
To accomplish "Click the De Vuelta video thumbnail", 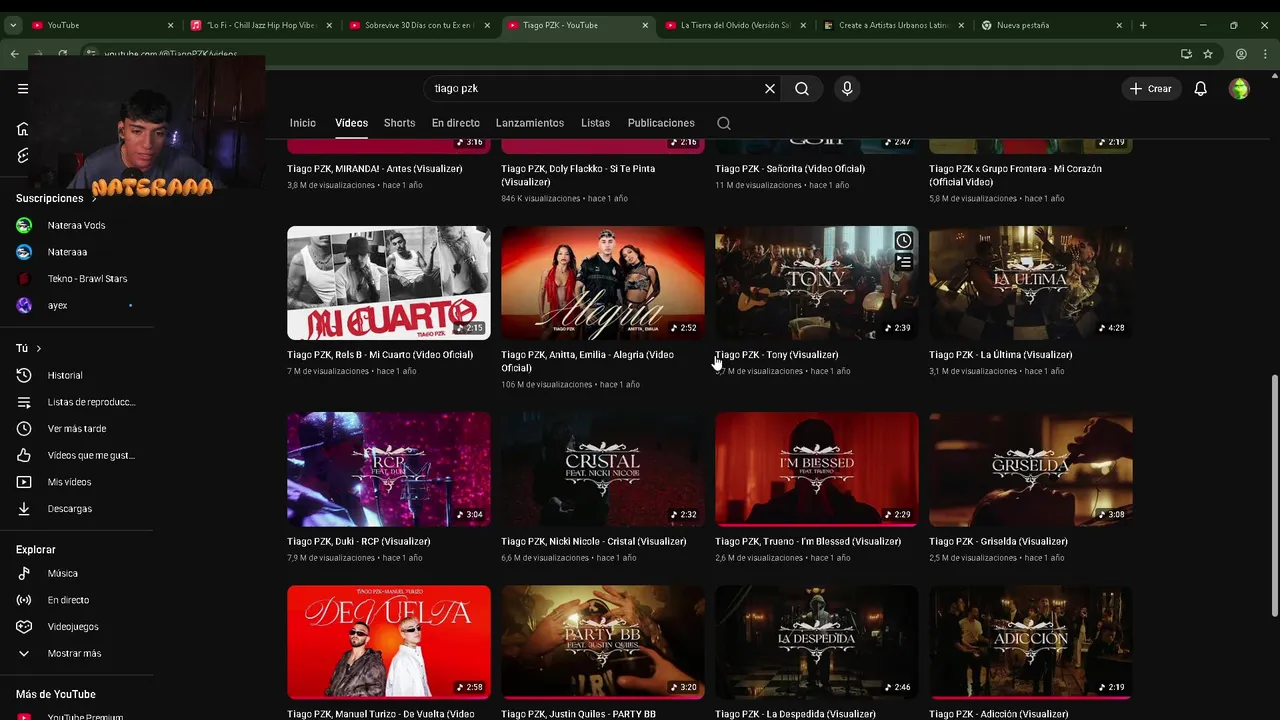I will pyautogui.click(x=389, y=642).
